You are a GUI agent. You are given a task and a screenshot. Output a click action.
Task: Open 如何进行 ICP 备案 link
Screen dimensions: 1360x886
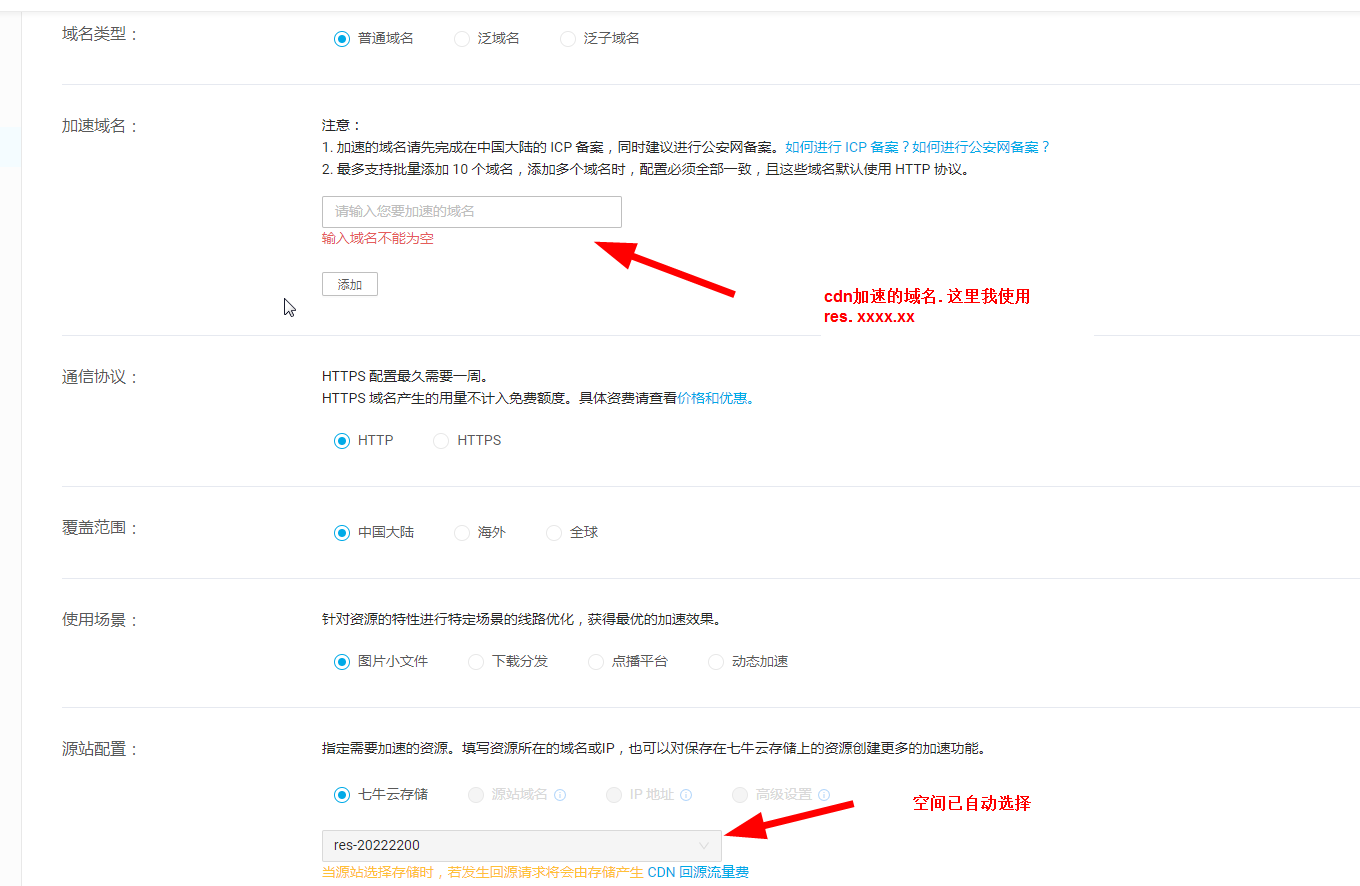coord(846,147)
